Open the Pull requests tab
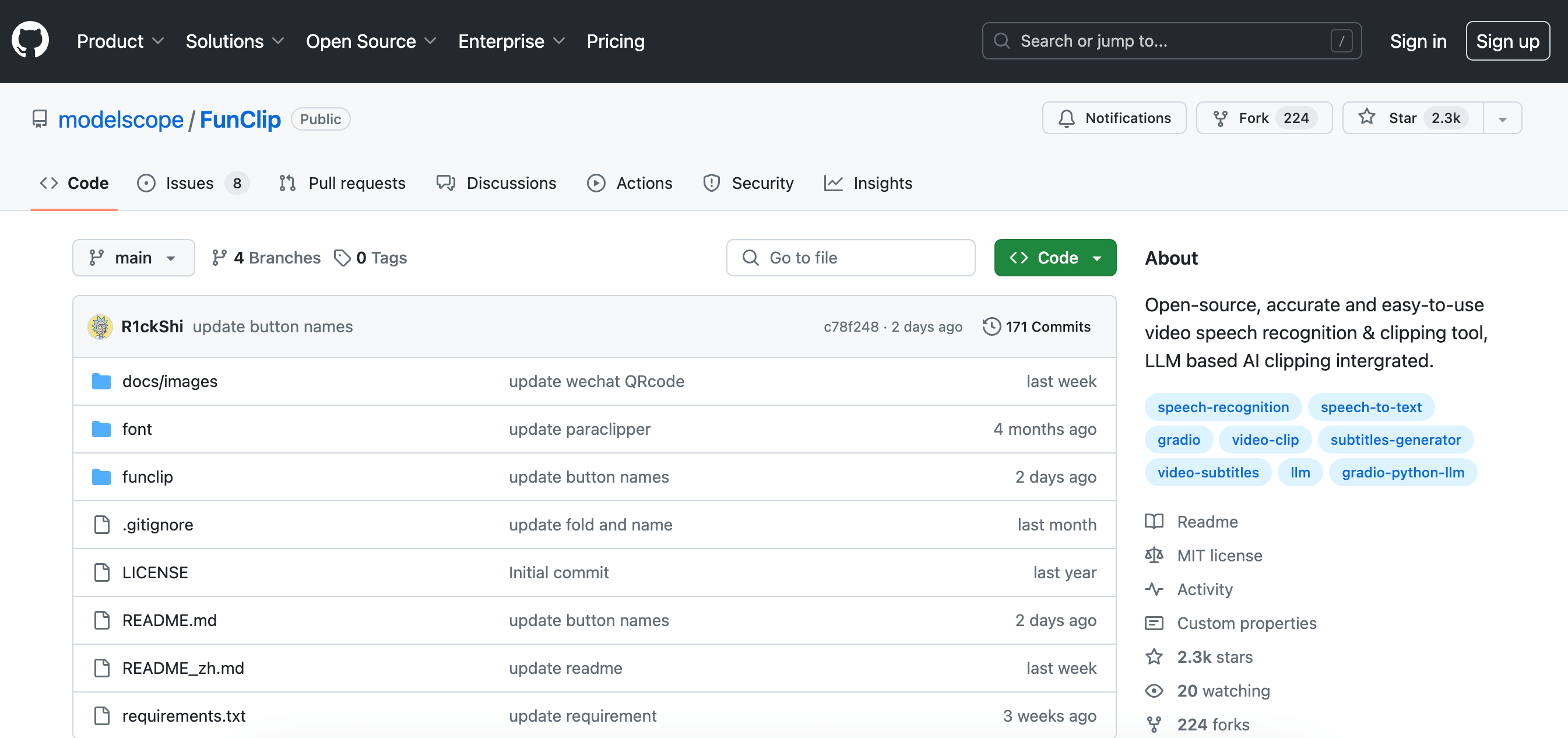 tap(342, 182)
